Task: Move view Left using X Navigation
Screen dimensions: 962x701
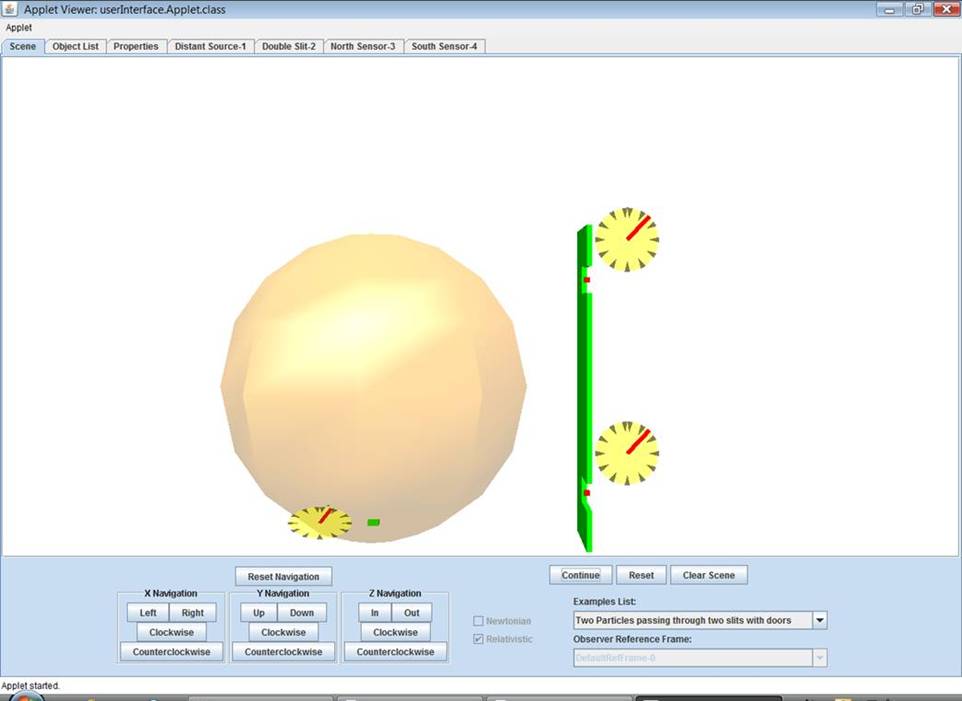Action: [147, 612]
